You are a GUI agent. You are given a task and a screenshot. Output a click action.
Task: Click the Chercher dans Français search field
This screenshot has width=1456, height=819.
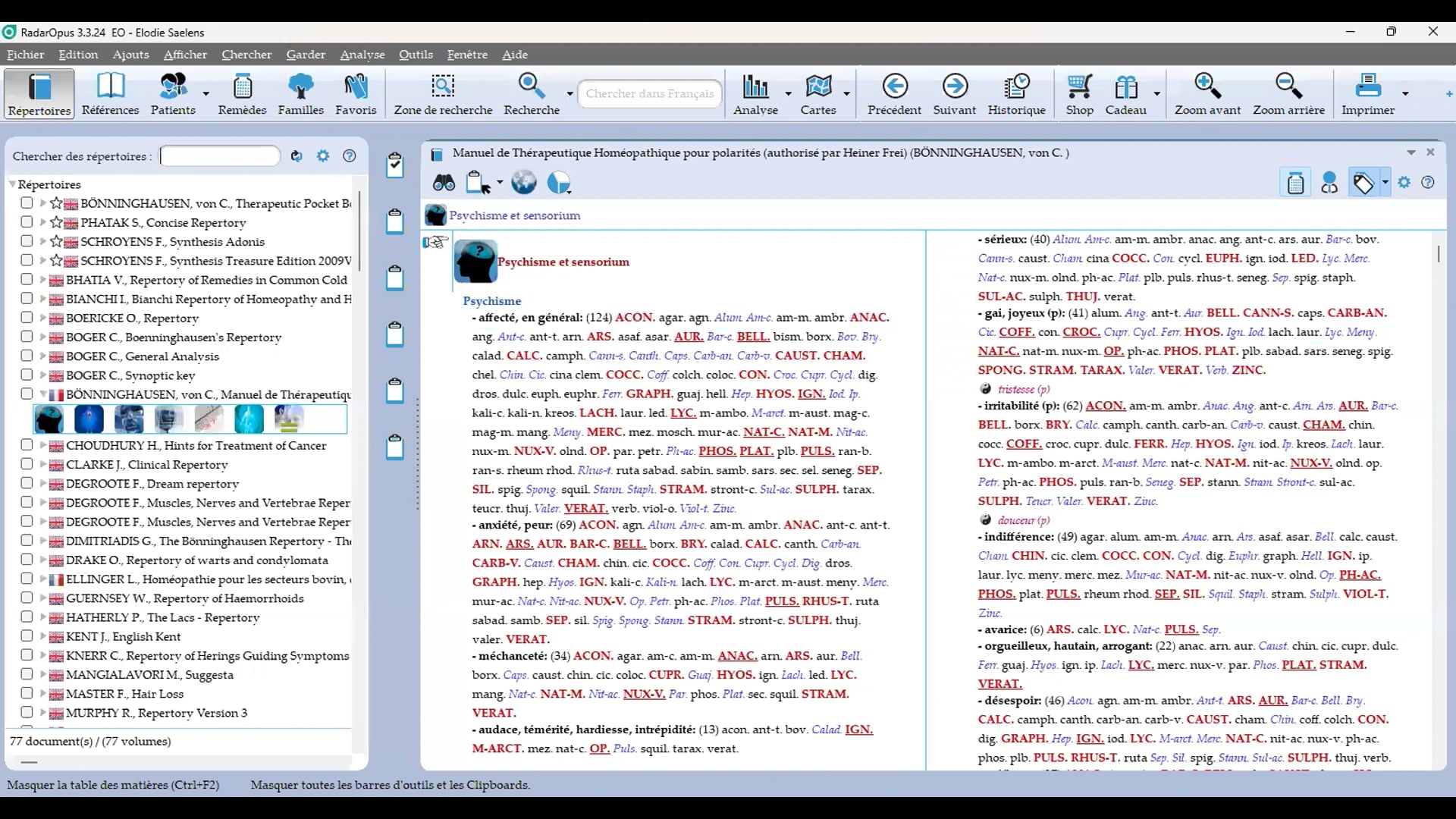650,93
